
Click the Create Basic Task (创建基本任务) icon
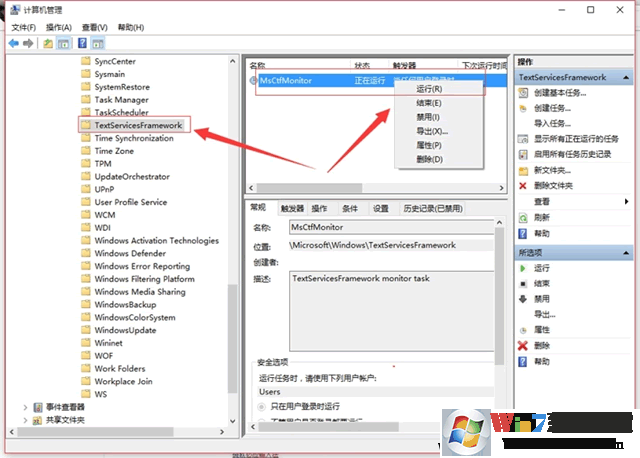[523, 93]
